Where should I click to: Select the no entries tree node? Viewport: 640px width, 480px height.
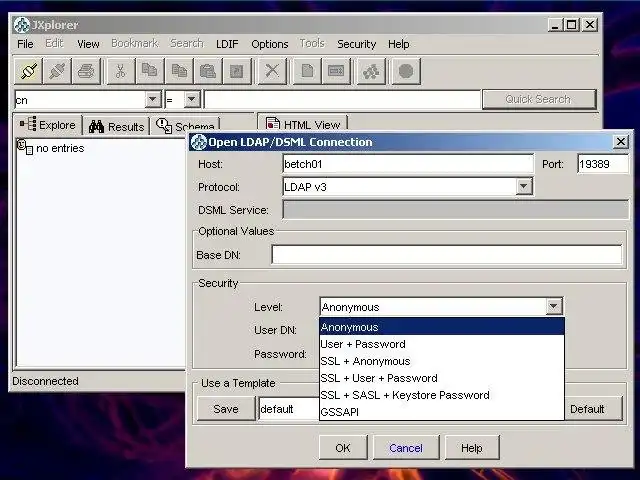click(x=51, y=148)
